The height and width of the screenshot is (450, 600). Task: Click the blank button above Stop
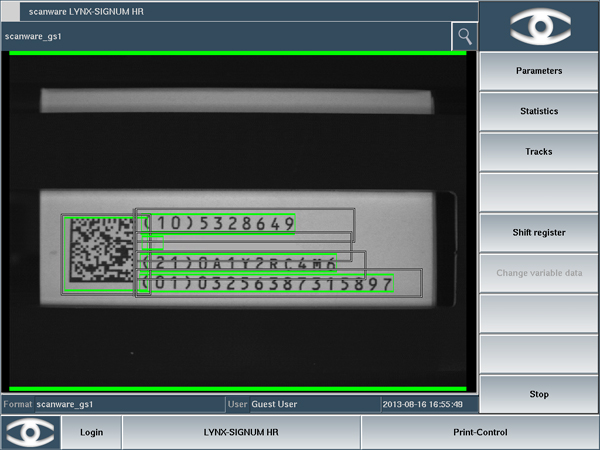[539, 354]
